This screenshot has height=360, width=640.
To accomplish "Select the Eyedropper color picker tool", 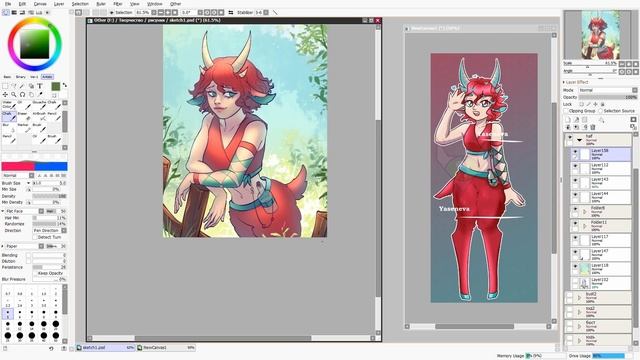I will tap(40, 94).
